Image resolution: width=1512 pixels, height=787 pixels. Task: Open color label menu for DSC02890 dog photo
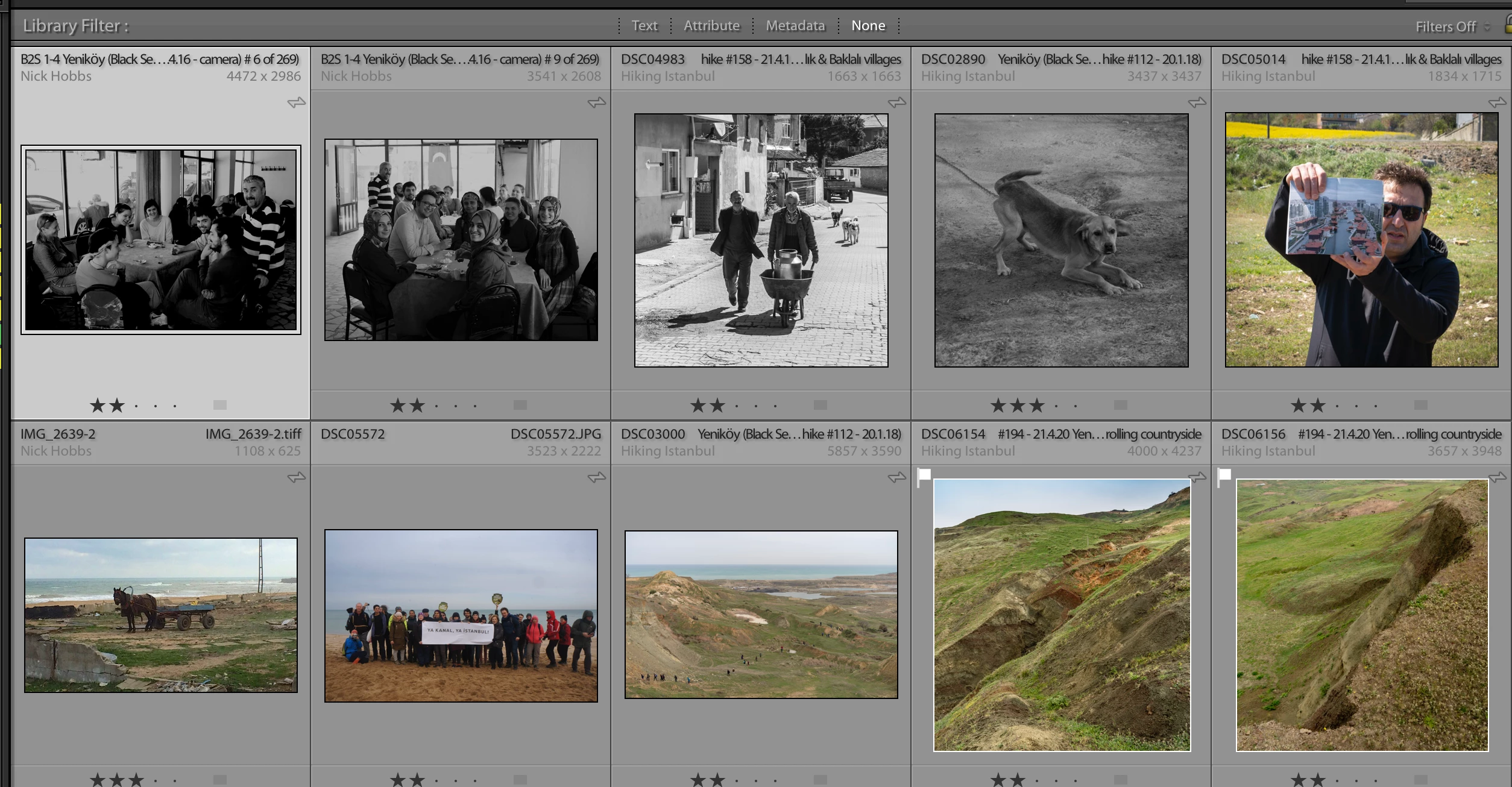[1121, 405]
